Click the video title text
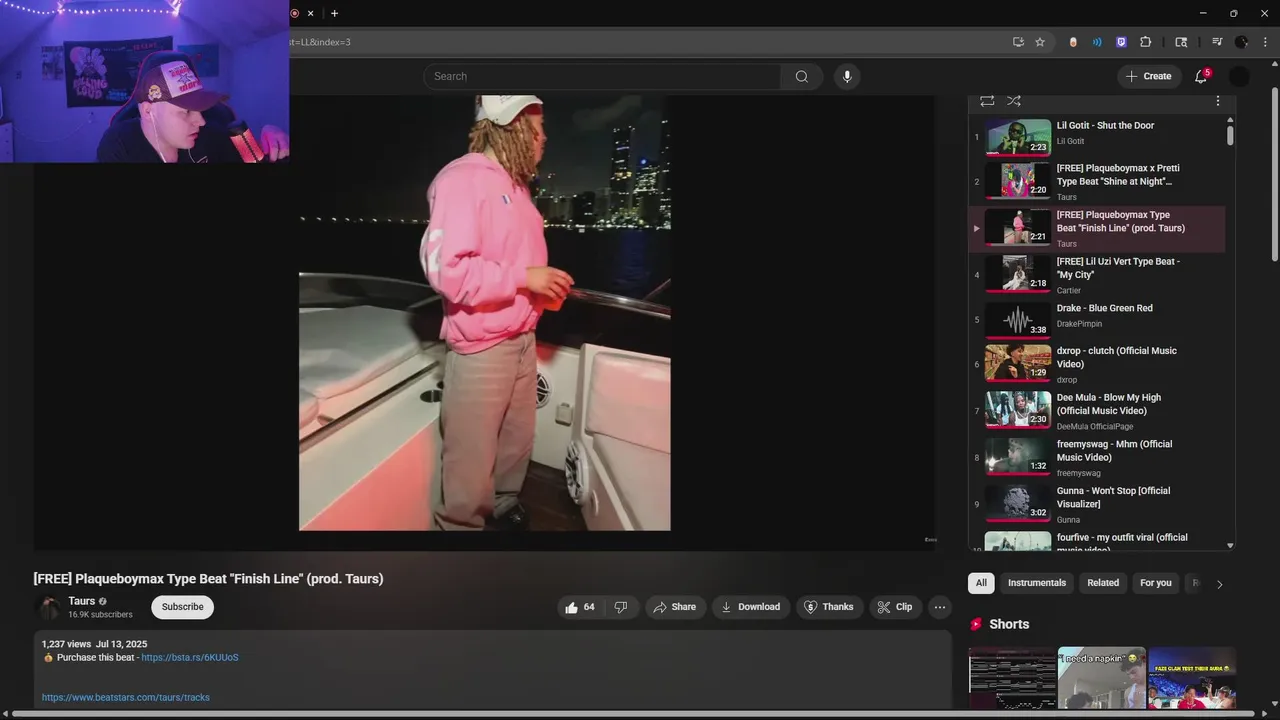This screenshot has height=720, width=1280. (x=208, y=579)
